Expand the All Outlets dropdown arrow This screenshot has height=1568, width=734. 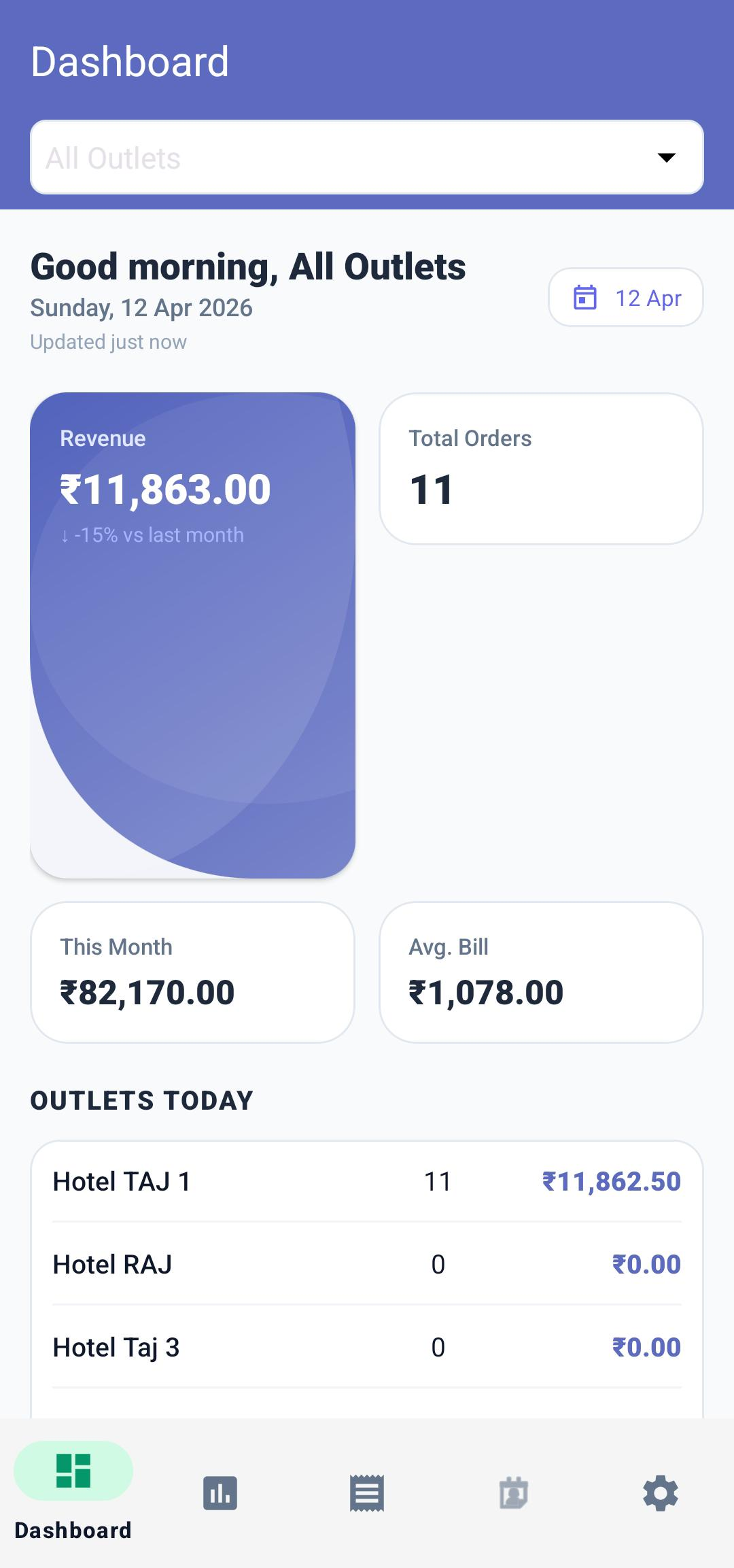[x=667, y=158]
